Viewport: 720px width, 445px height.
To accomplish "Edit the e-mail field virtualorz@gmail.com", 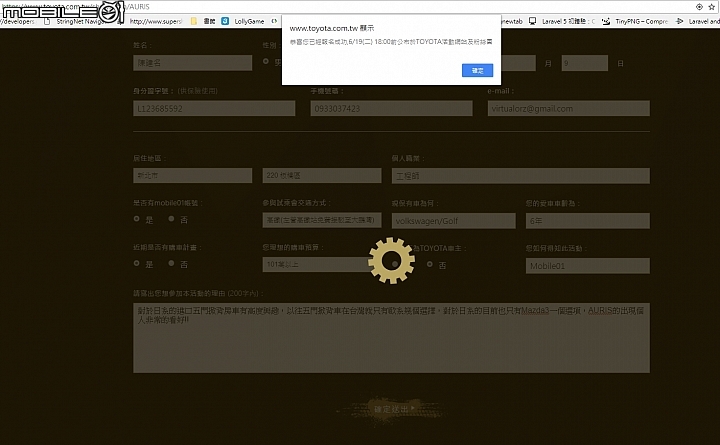I will (x=568, y=108).
